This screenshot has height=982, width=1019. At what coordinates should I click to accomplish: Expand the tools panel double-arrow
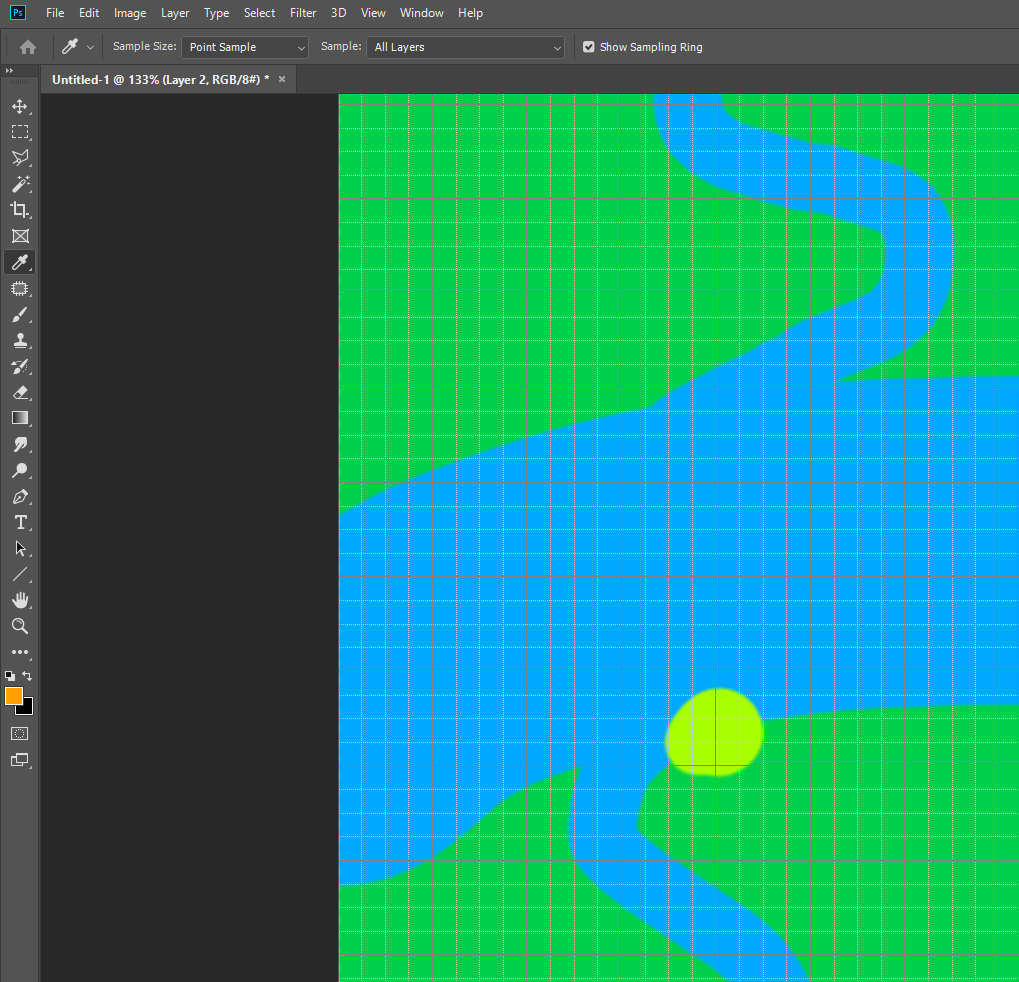pyautogui.click(x=9, y=70)
